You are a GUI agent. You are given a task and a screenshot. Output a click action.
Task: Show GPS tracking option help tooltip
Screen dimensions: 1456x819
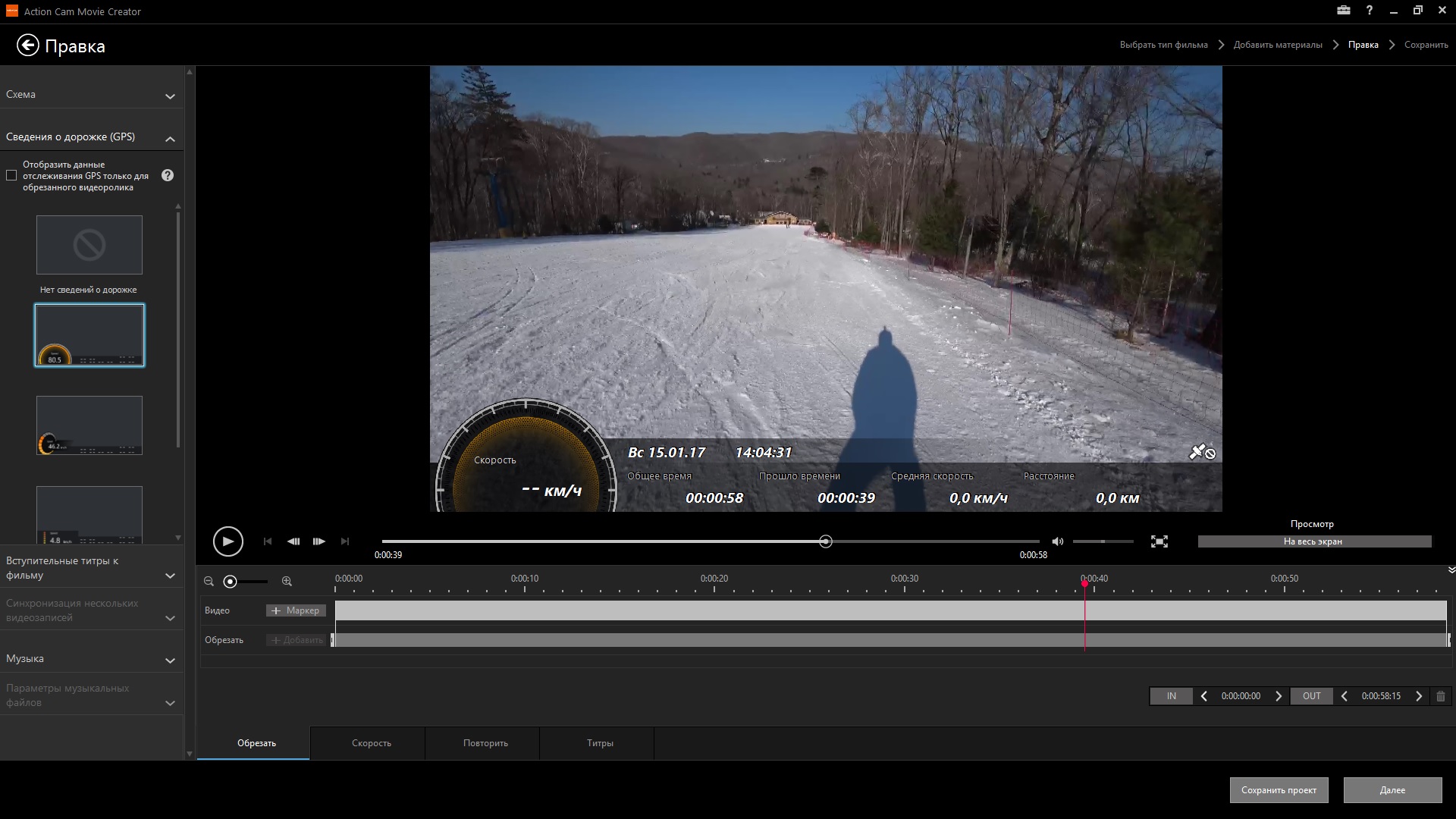pos(168,175)
